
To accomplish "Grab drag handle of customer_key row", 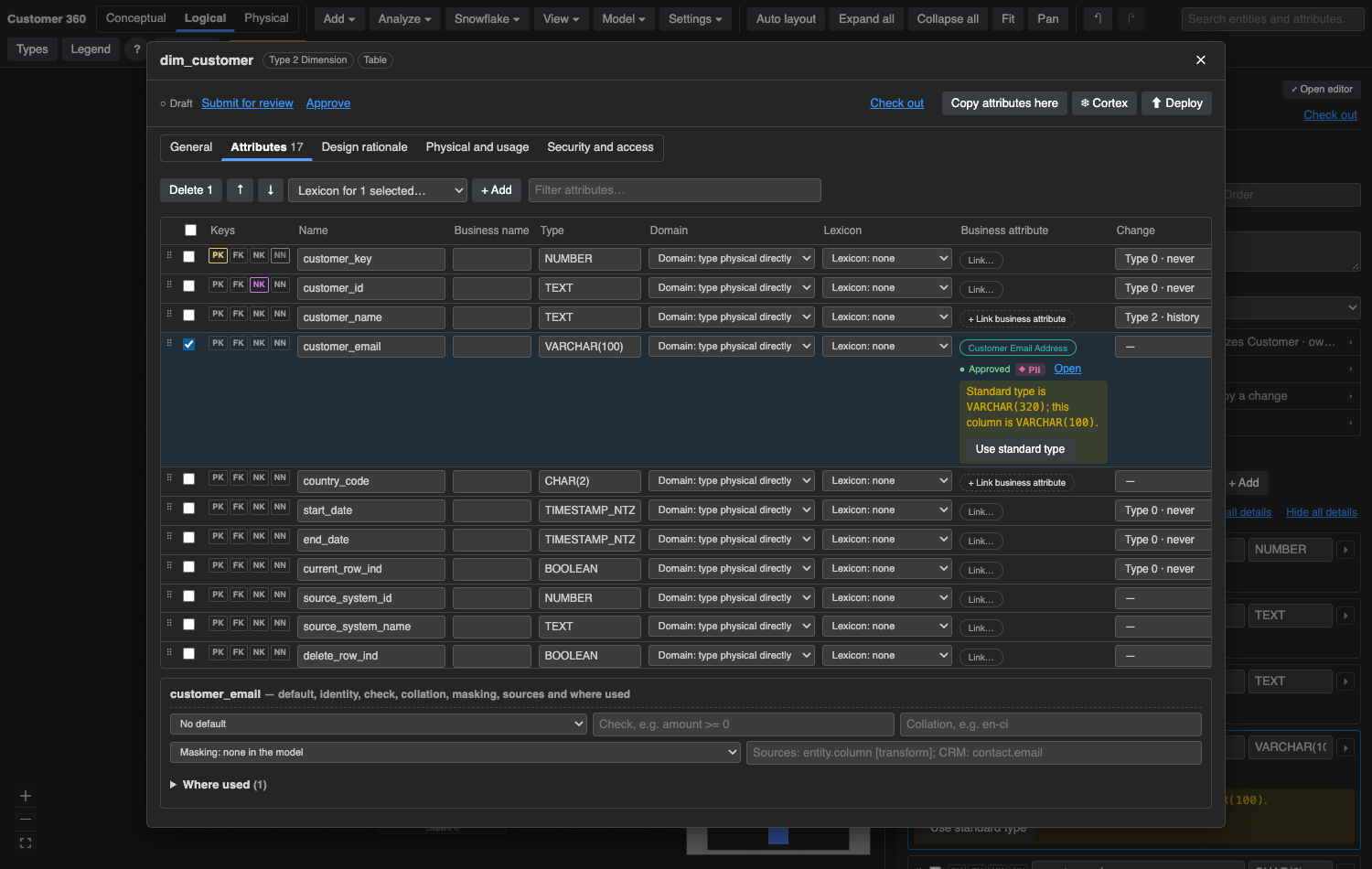I will 169,256.
